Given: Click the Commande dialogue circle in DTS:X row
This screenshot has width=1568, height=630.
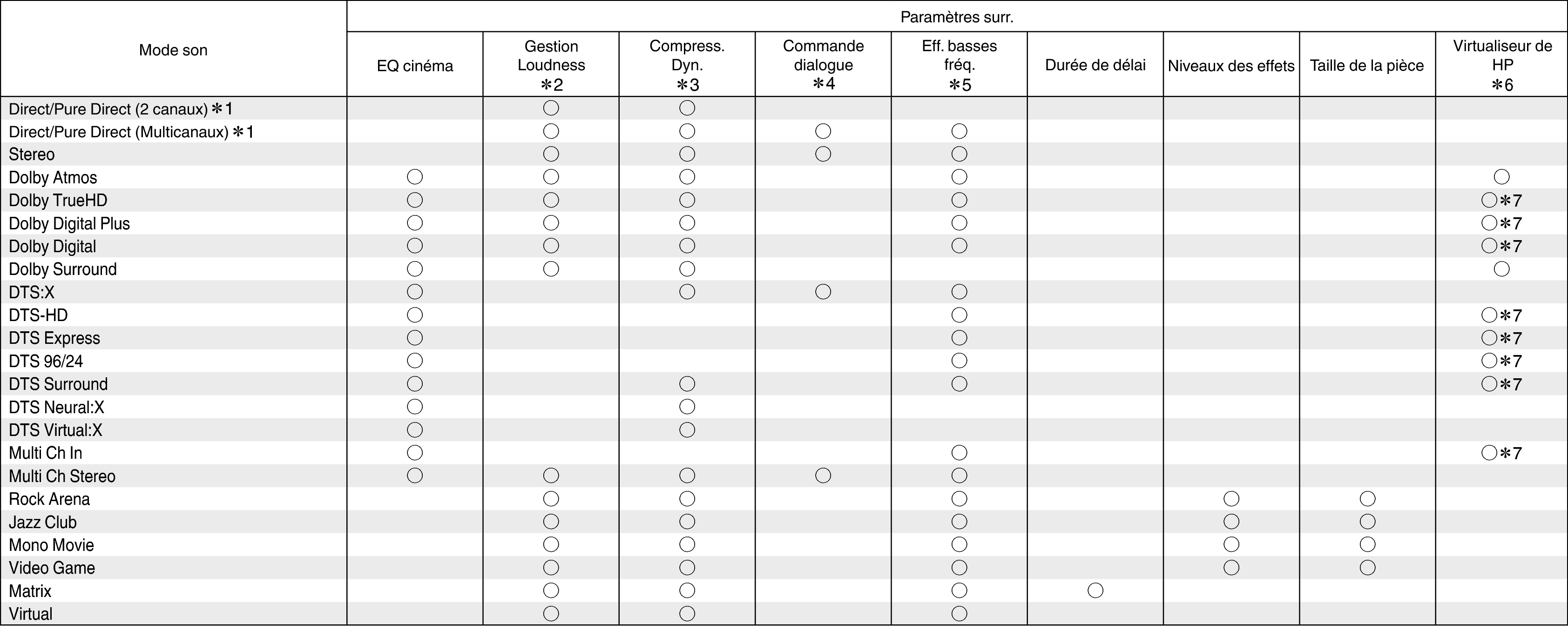Looking at the screenshot, I should click(823, 292).
